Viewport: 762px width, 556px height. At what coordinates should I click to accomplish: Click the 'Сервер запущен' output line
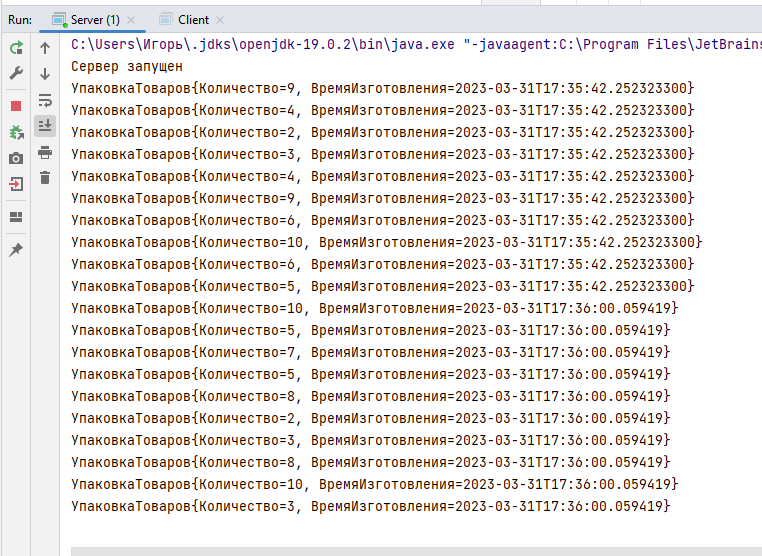(127, 67)
